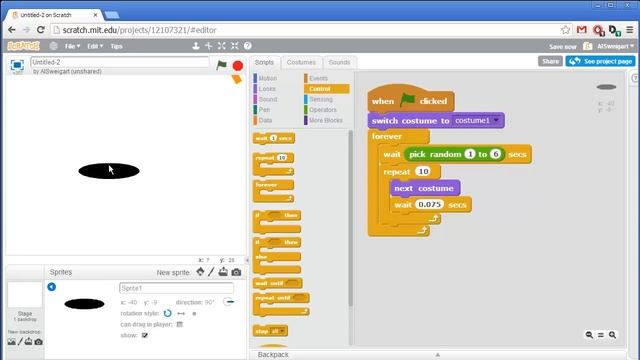Viewport: 640px width, 360px height.
Task: Stop the project with red stop sign
Action: [x=238, y=65]
